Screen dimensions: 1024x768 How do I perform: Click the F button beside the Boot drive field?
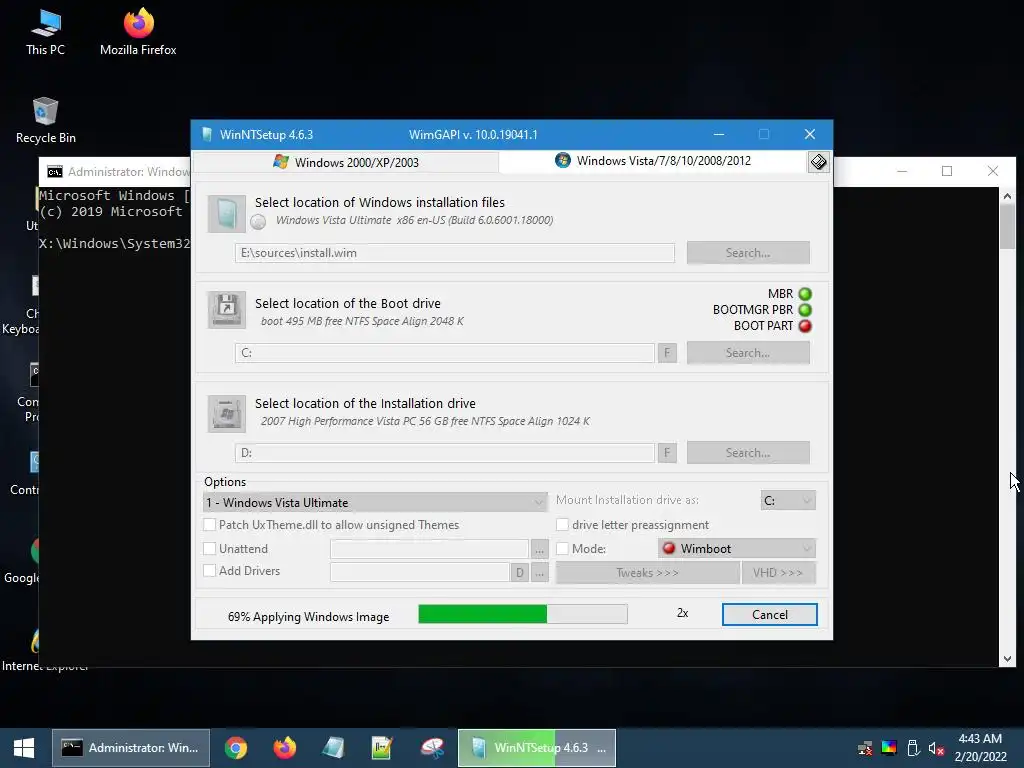667,353
